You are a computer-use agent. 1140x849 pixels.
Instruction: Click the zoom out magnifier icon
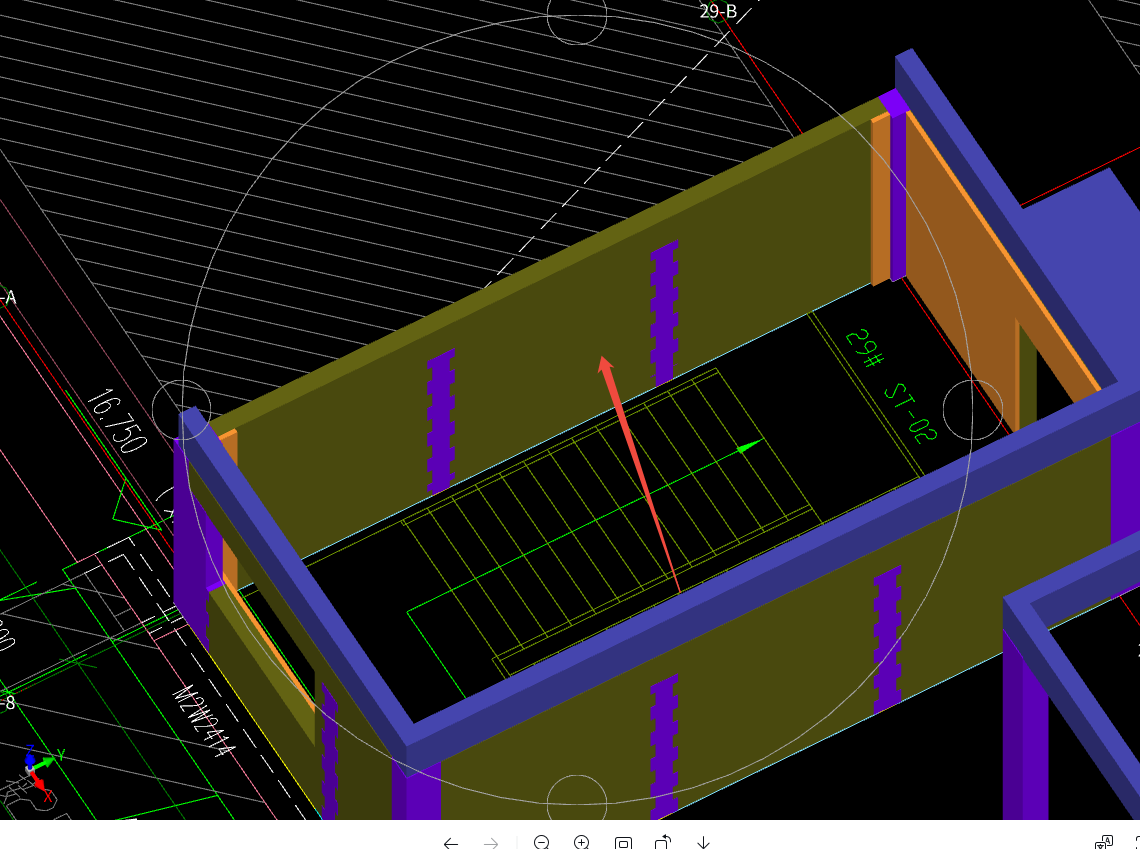tap(542, 842)
